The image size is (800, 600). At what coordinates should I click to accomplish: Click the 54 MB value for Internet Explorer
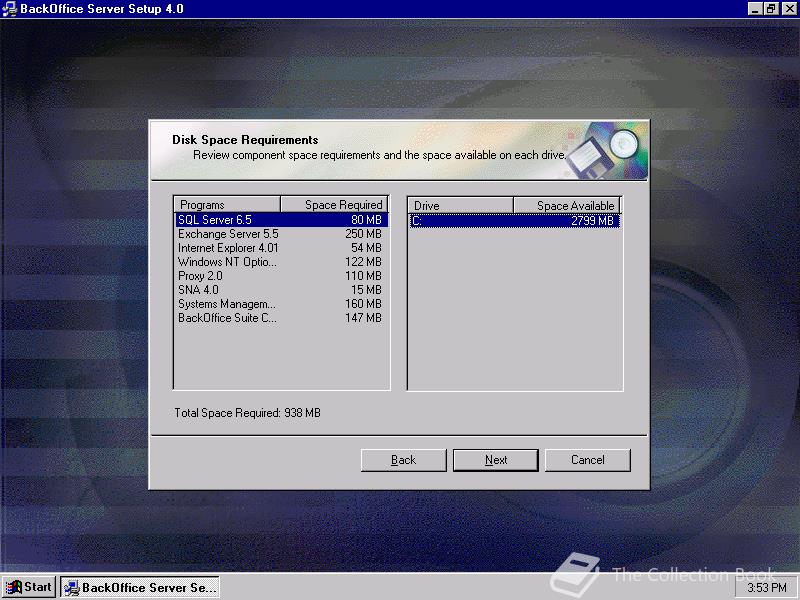tap(366, 248)
